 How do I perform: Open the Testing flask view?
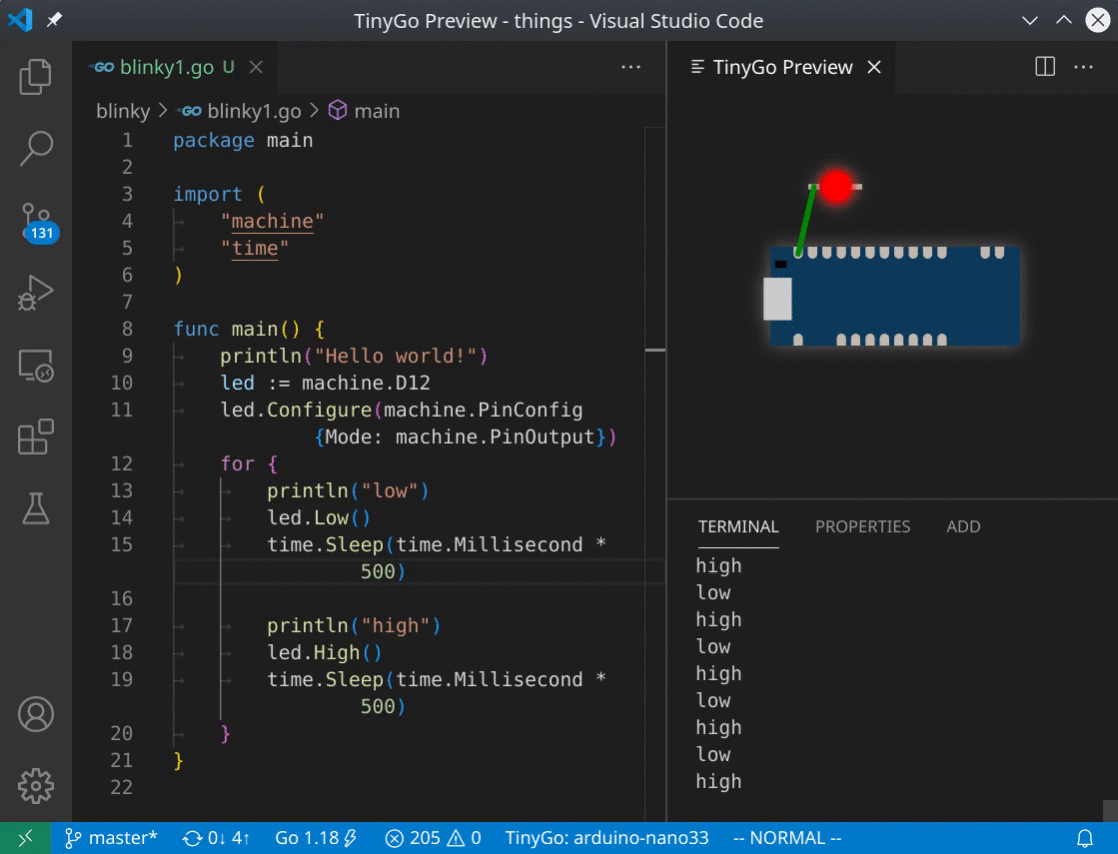tap(37, 508)
